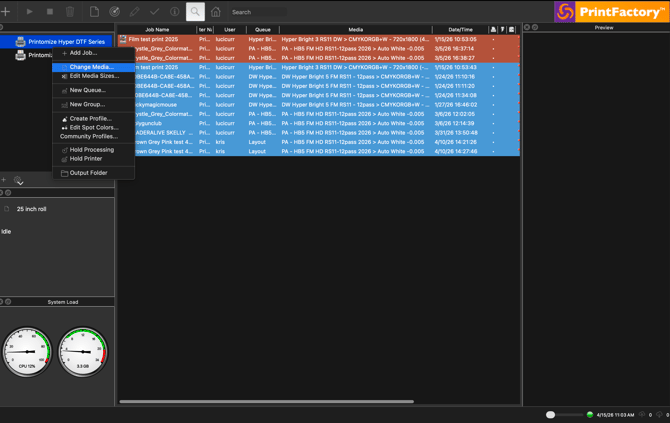This screenshot has height=423, width=670.
Task: Click the filter column header icon
Action: (502, 29)
